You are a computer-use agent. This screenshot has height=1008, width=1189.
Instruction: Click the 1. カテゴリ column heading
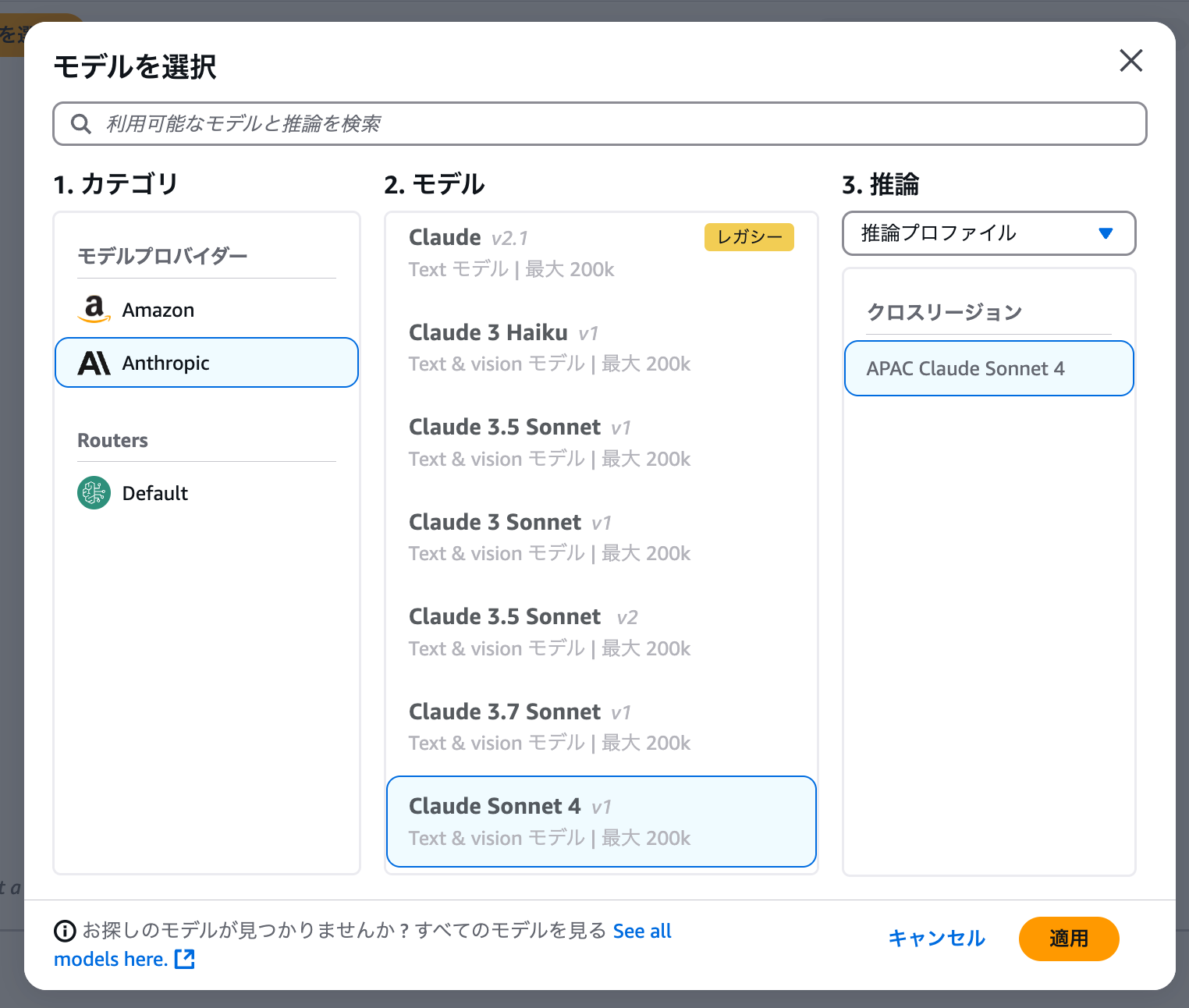(x=116, y=184)
